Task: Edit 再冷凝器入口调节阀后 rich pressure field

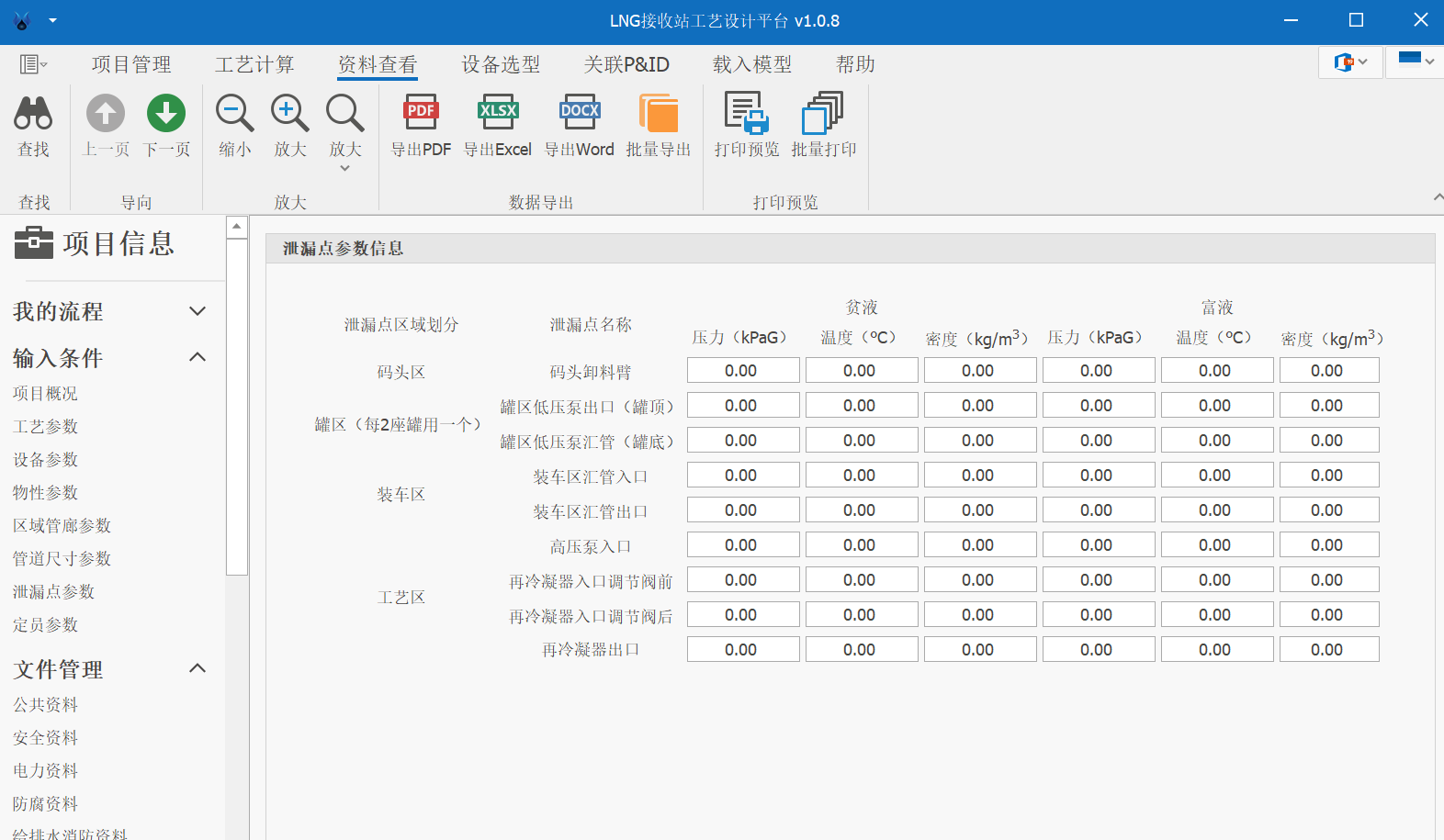Action: click(1099, 615)
